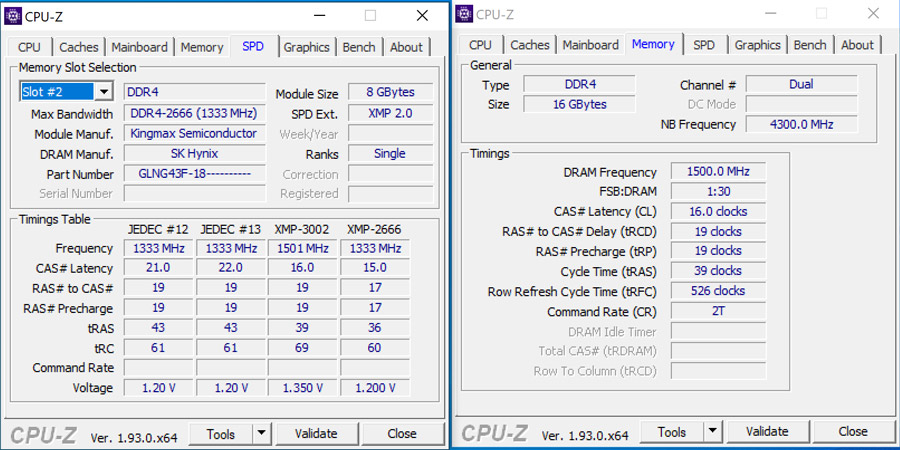Click Close button in right window
This screenshot has width=900, height=450.
853,431
